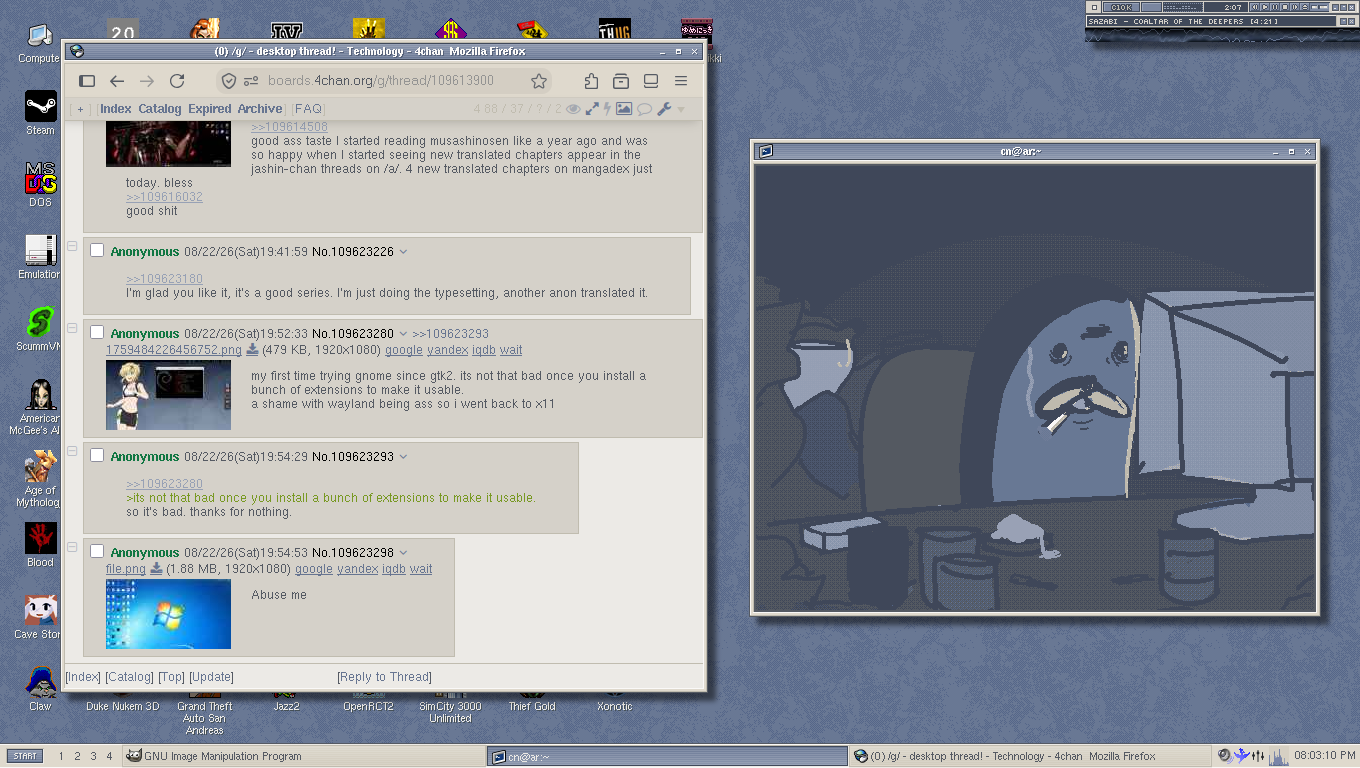Expand the 4chan X header dropdown arrow
Viewport: 1360px width, 768px height.
click(x=681, y=109)
